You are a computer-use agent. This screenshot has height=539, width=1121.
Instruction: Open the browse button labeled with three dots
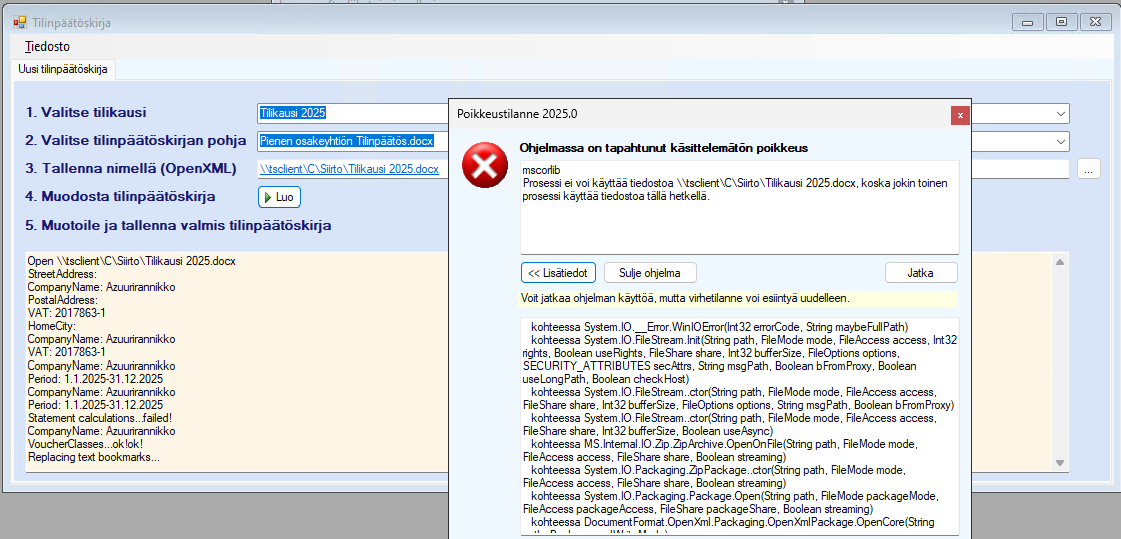(x=1089, y=169)
